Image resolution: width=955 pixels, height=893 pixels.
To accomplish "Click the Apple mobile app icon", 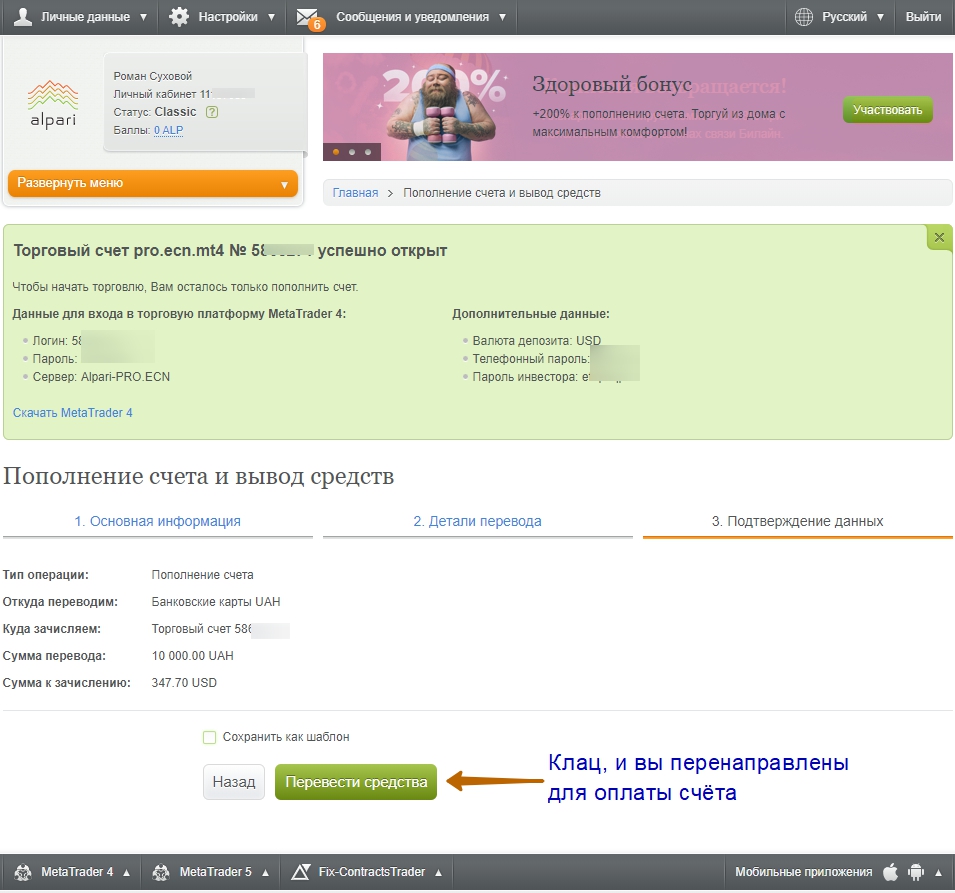I will point(891,872).
